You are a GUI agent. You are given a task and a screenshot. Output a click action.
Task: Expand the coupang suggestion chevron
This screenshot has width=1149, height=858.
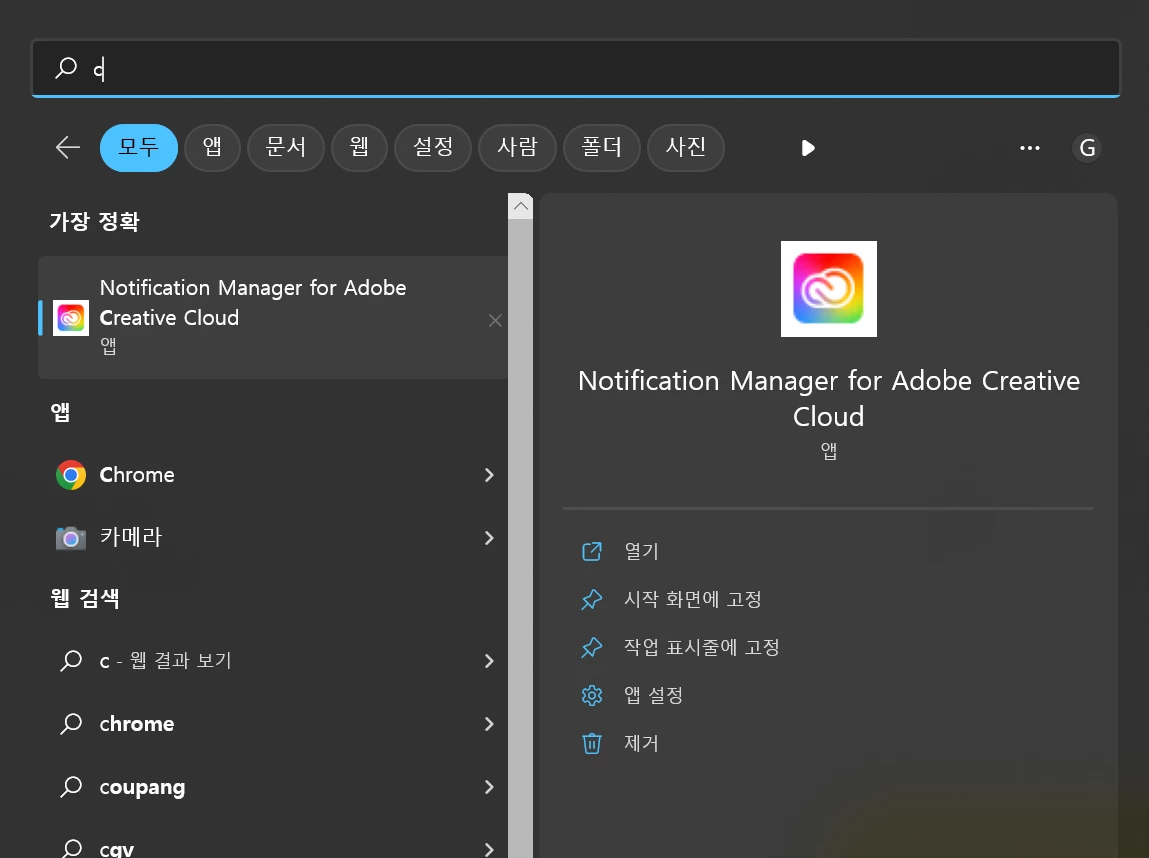coord(489,787)
